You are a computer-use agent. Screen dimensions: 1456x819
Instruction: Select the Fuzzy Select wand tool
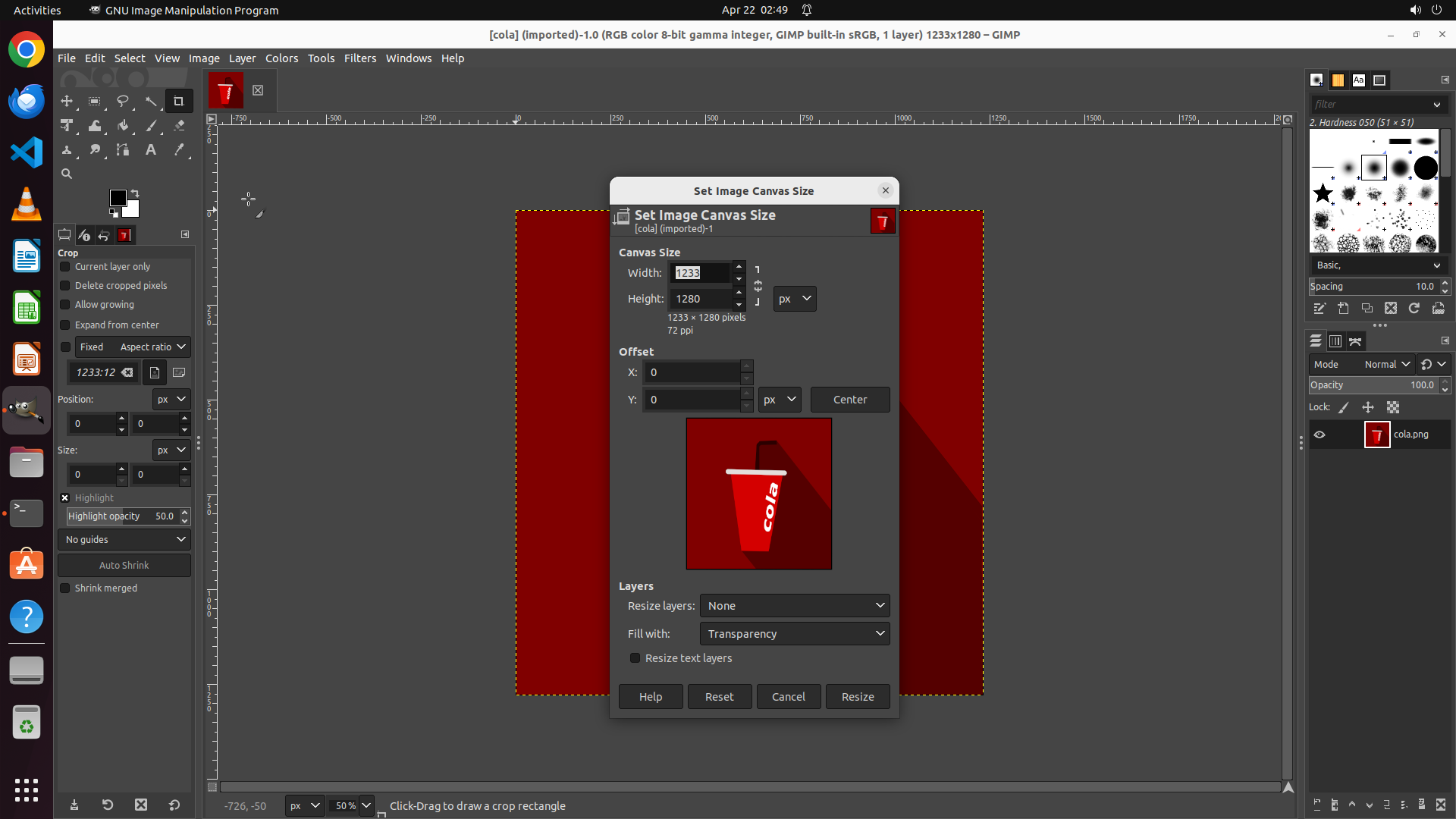click(151, 101)
